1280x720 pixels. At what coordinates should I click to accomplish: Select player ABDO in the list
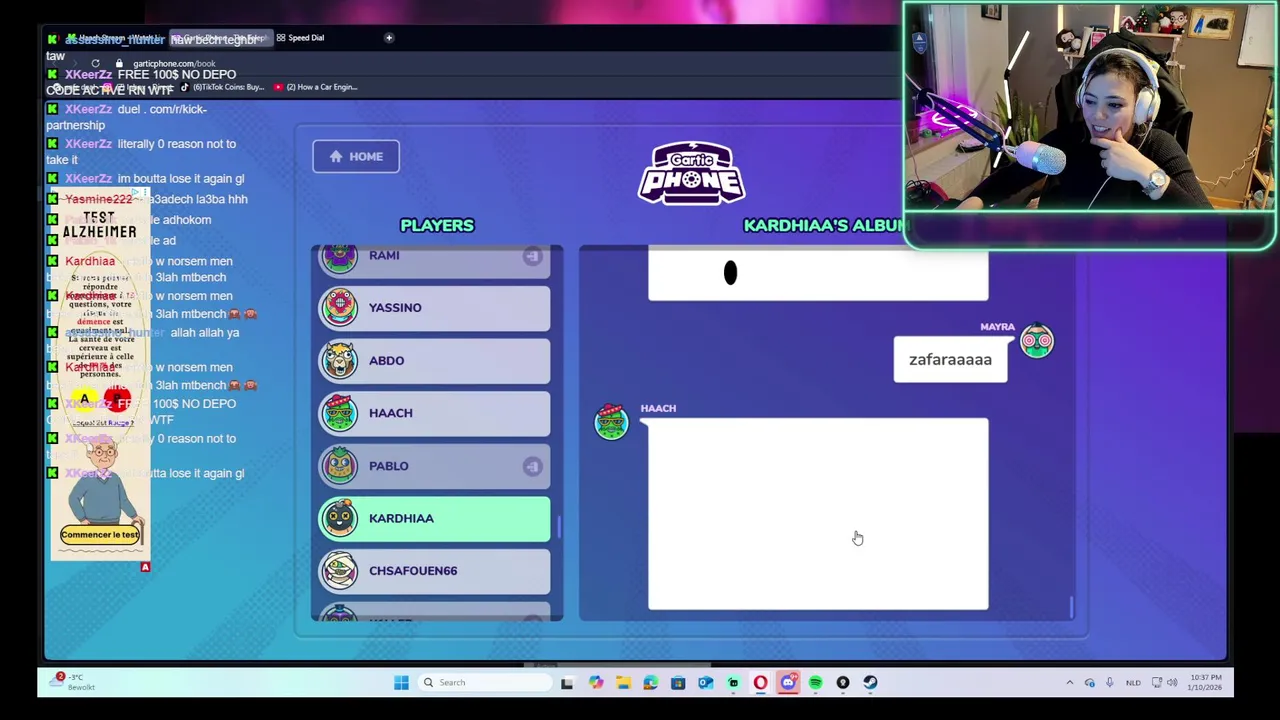tap(435, 361)
